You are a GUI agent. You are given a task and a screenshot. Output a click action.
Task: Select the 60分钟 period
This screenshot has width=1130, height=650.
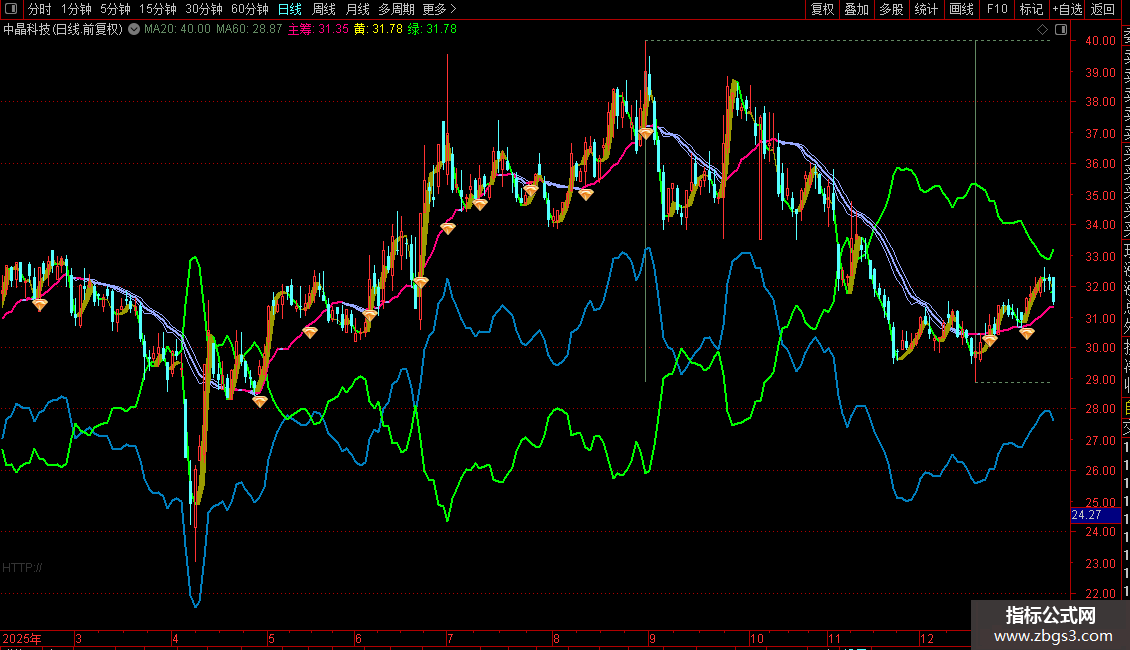pyautogui.click(x=250, y=9)
